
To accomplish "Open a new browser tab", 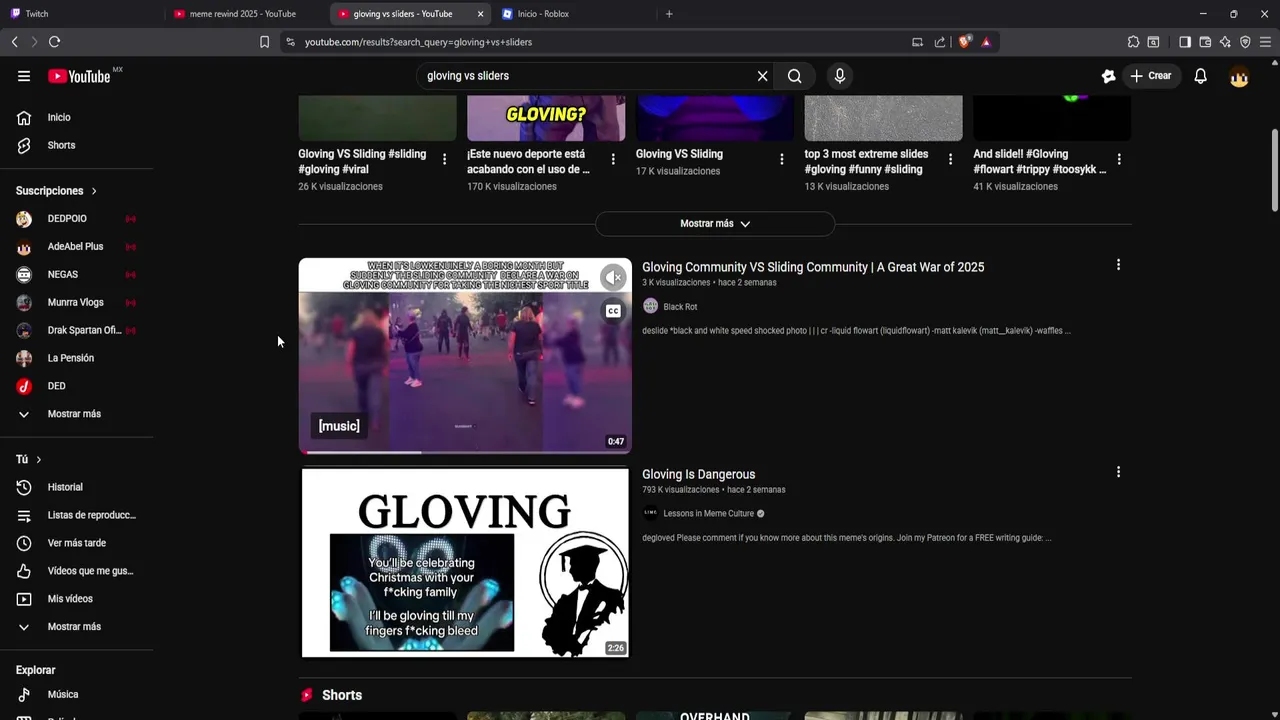I will click(669, 14).
